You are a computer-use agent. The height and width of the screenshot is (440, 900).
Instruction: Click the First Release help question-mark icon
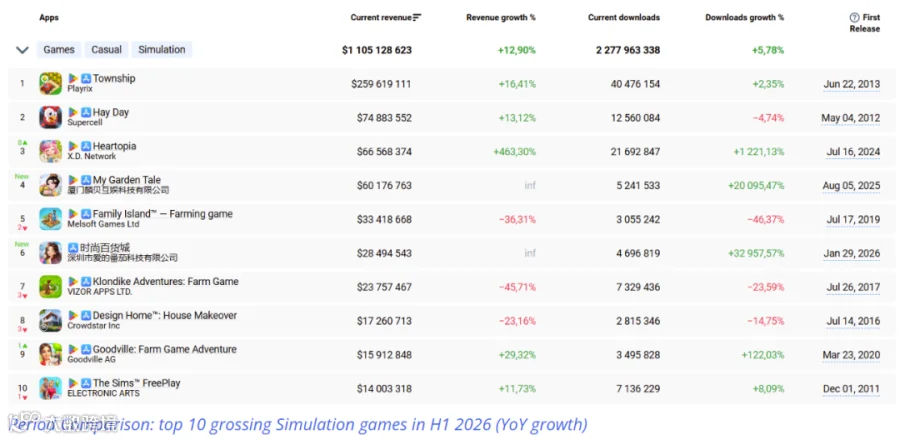point(854,18)
